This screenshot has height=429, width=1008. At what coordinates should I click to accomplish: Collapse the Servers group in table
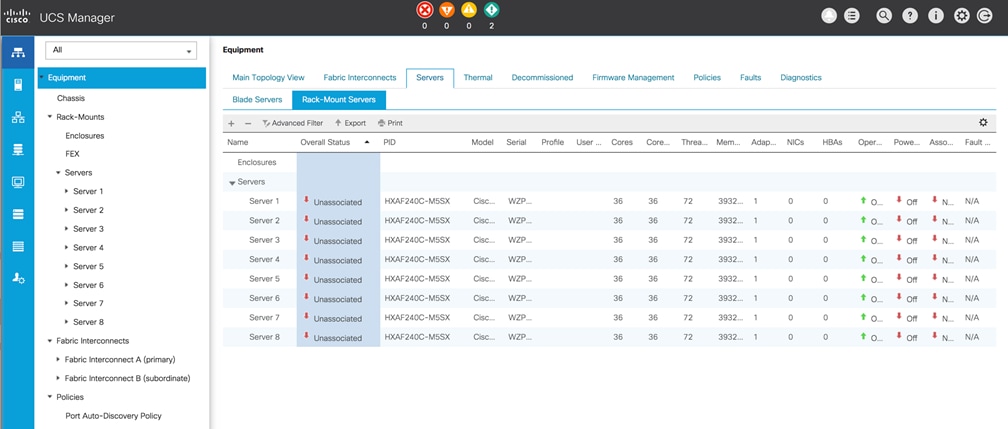[232, 183]
